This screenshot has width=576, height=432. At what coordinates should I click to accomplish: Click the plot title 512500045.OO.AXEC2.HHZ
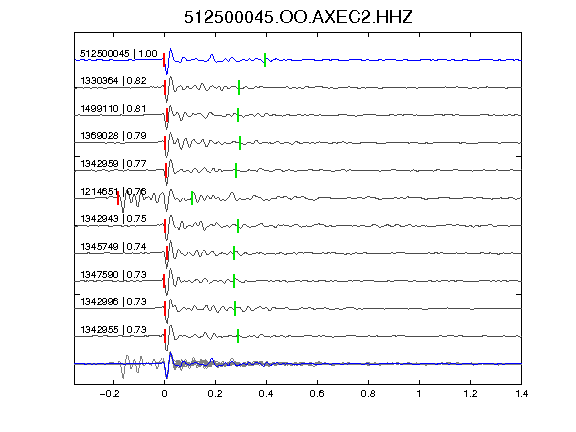click(x=298, y=17)
